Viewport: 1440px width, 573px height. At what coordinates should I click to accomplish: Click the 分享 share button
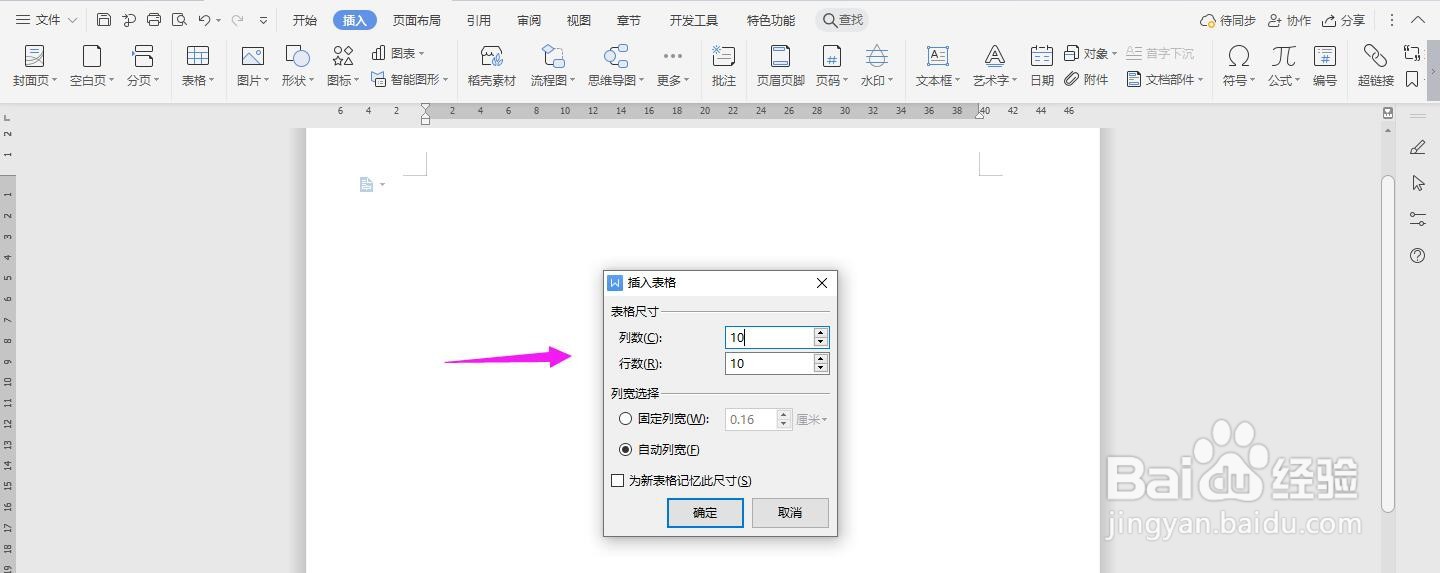point(1343,20)
